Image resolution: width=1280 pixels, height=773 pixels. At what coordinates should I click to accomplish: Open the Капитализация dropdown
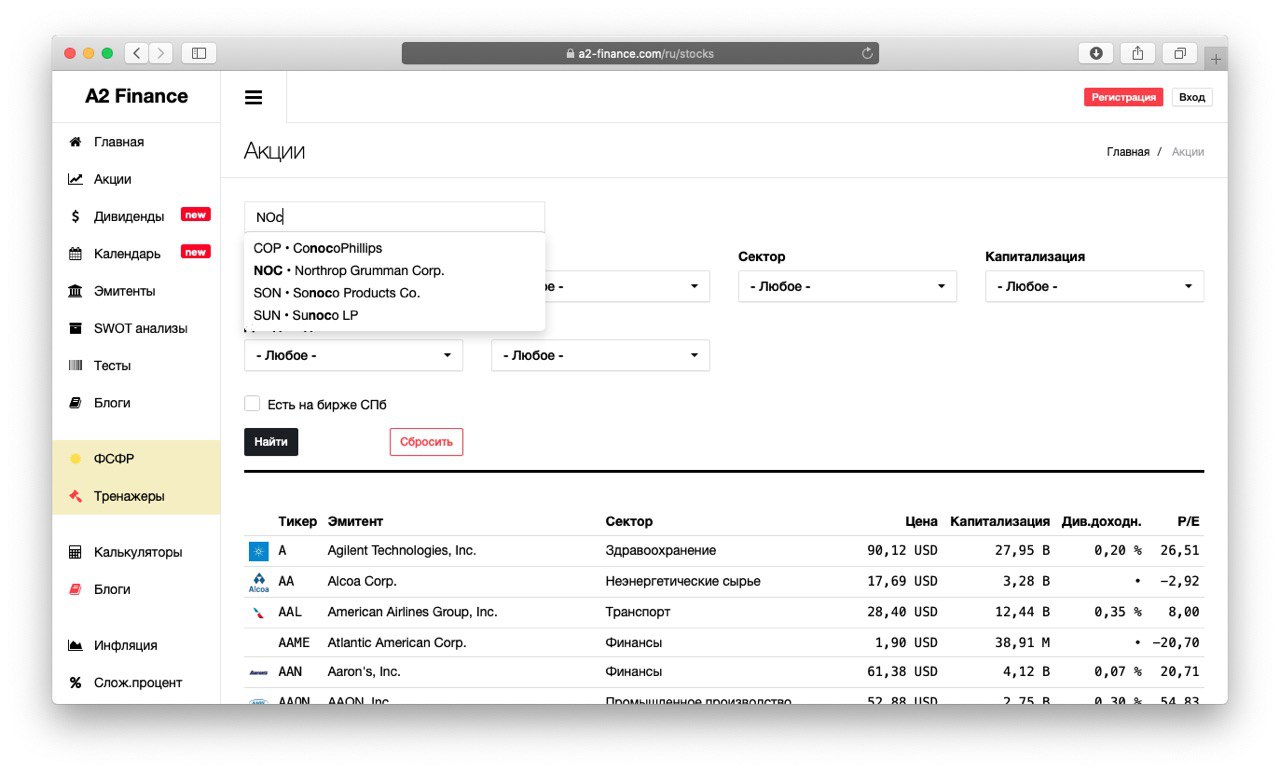[x=1094, y=286]
